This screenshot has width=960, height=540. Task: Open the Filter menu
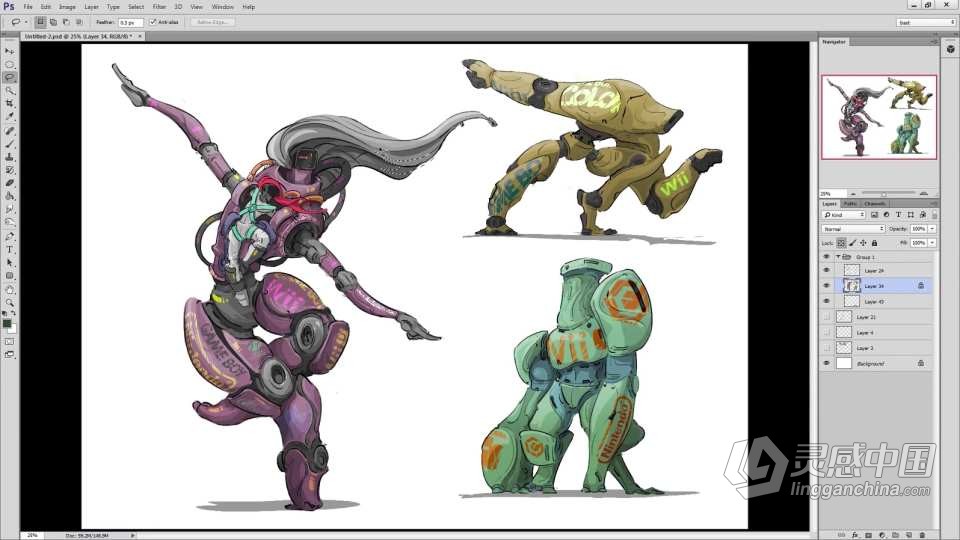(159, 7)
